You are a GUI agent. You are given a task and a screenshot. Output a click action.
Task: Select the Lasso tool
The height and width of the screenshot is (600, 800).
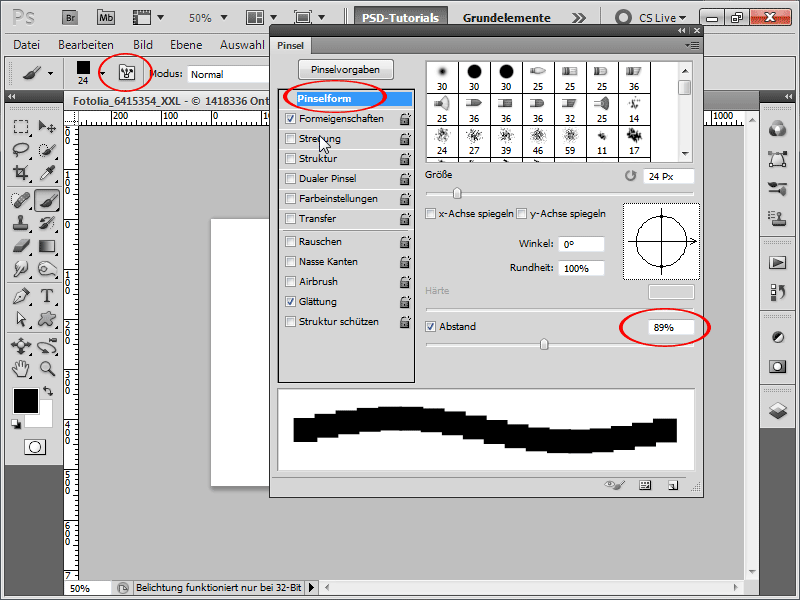(20, 150)
